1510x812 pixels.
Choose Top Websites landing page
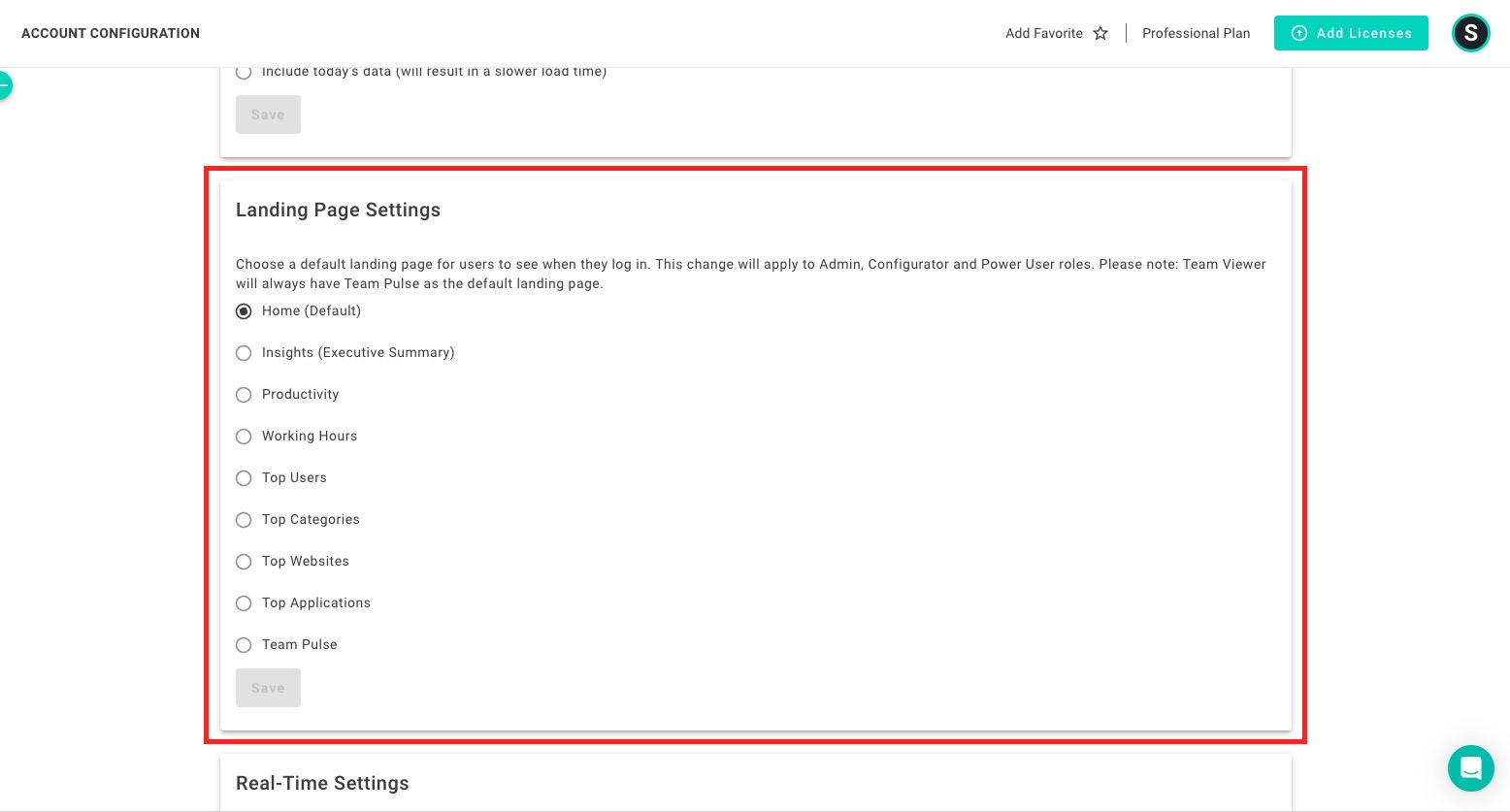244,562
